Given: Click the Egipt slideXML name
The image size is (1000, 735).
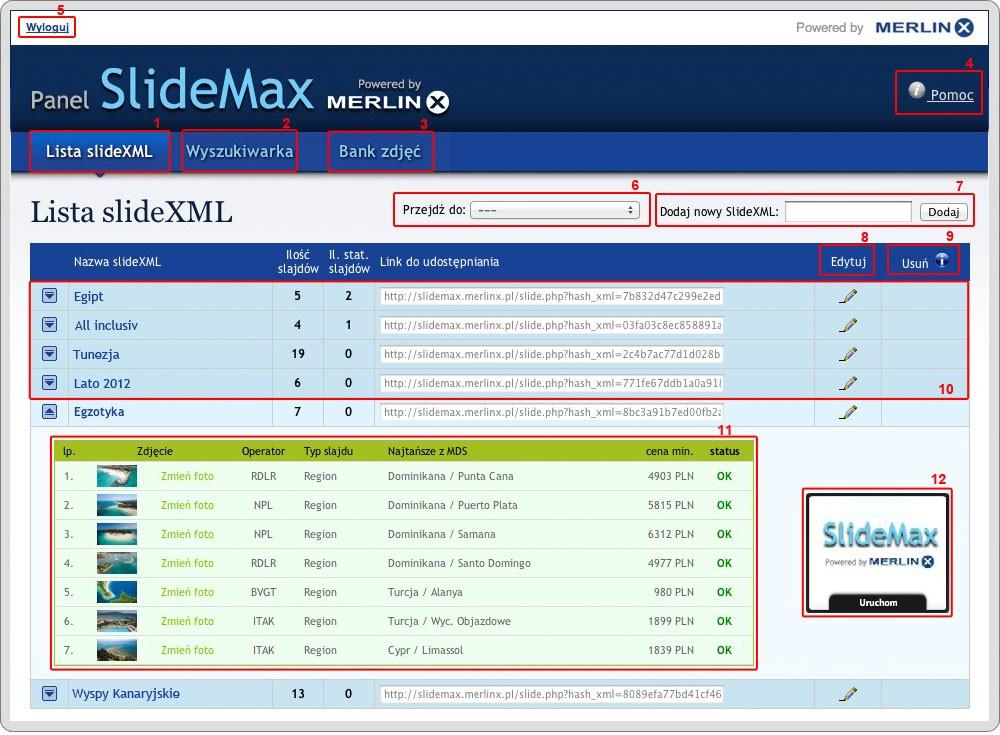Looking at the screenshot, I should pos(88,297).
